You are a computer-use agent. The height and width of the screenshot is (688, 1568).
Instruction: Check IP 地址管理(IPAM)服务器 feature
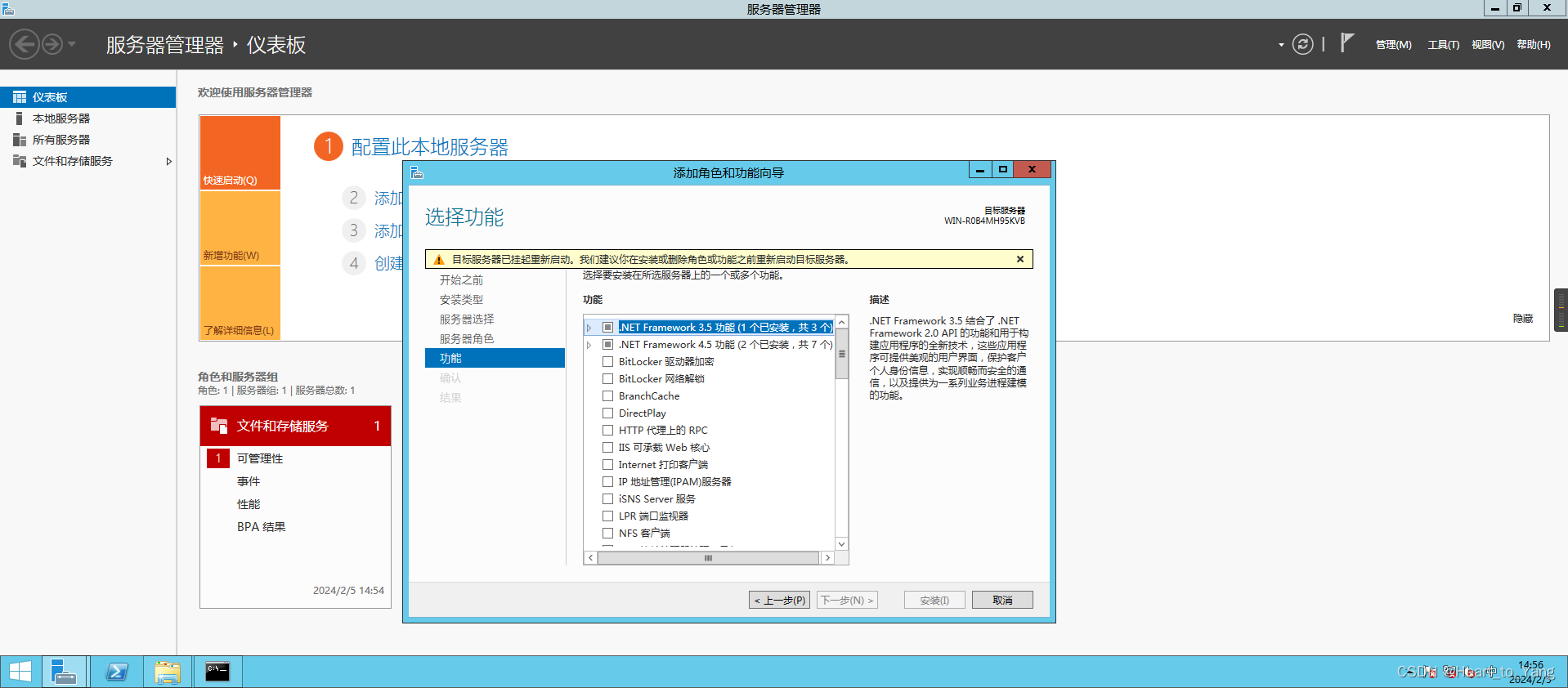point(607,481)
